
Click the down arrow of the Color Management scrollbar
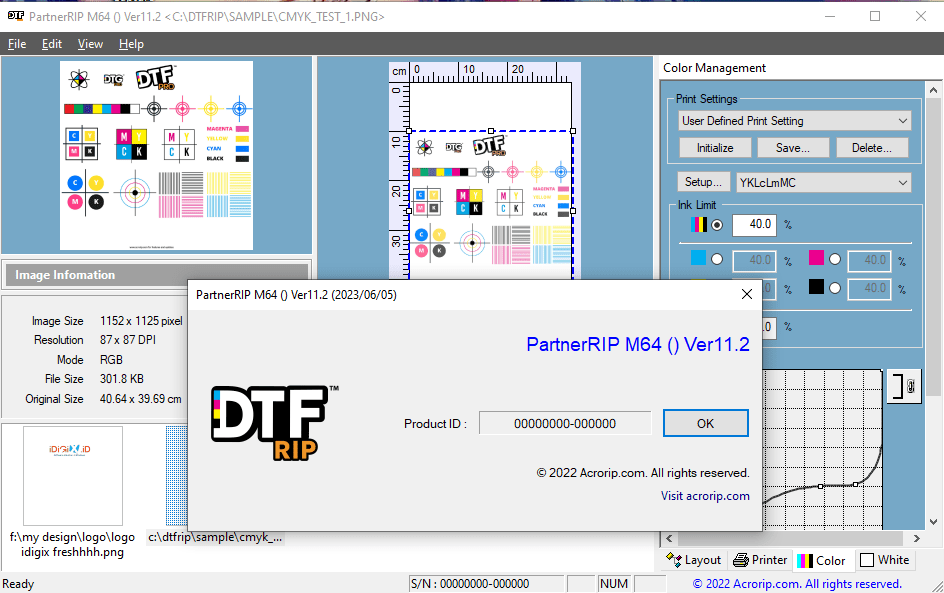coord(933,522)
